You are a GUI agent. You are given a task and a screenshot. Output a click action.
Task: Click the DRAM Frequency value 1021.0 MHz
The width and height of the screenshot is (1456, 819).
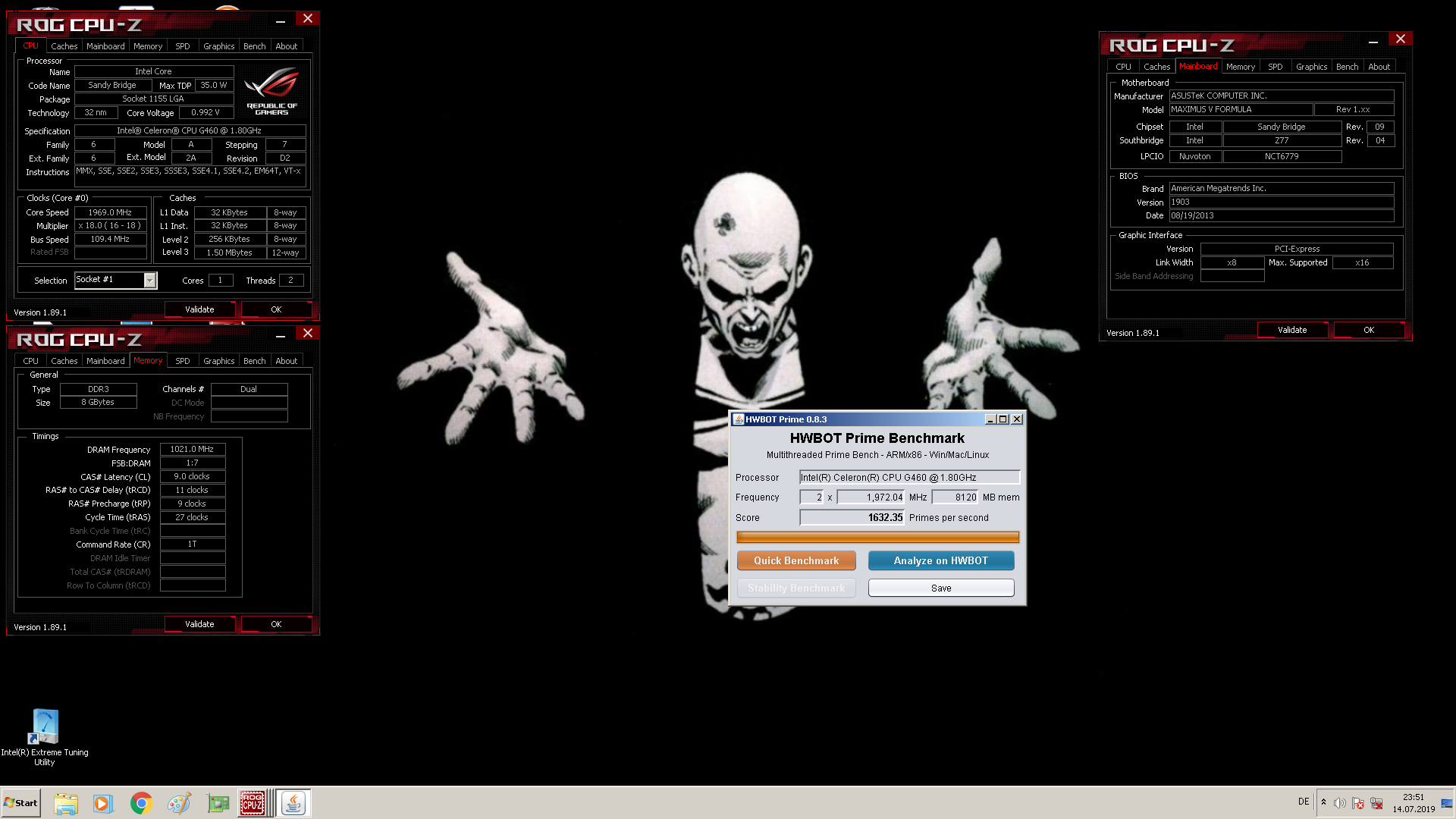point(193,450)
